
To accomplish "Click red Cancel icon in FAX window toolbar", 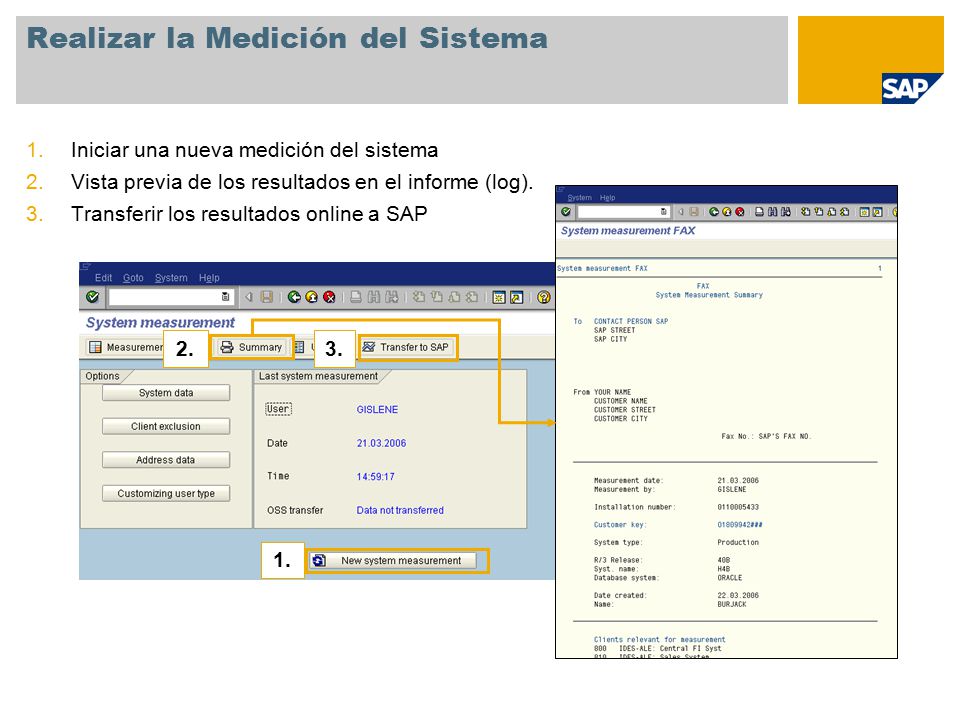I will pos(740,212).
